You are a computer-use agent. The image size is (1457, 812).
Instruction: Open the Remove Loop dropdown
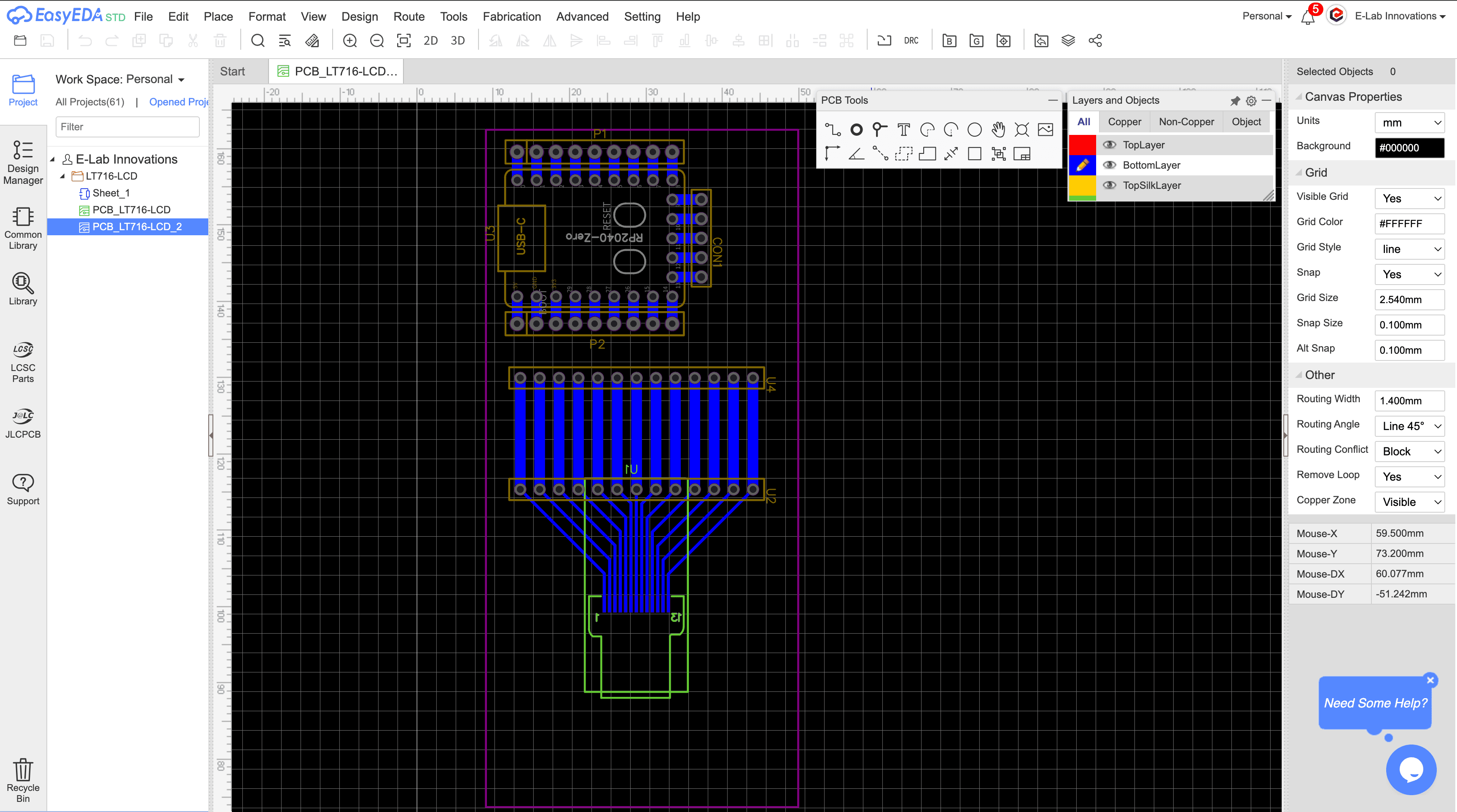pos(1409,477)
